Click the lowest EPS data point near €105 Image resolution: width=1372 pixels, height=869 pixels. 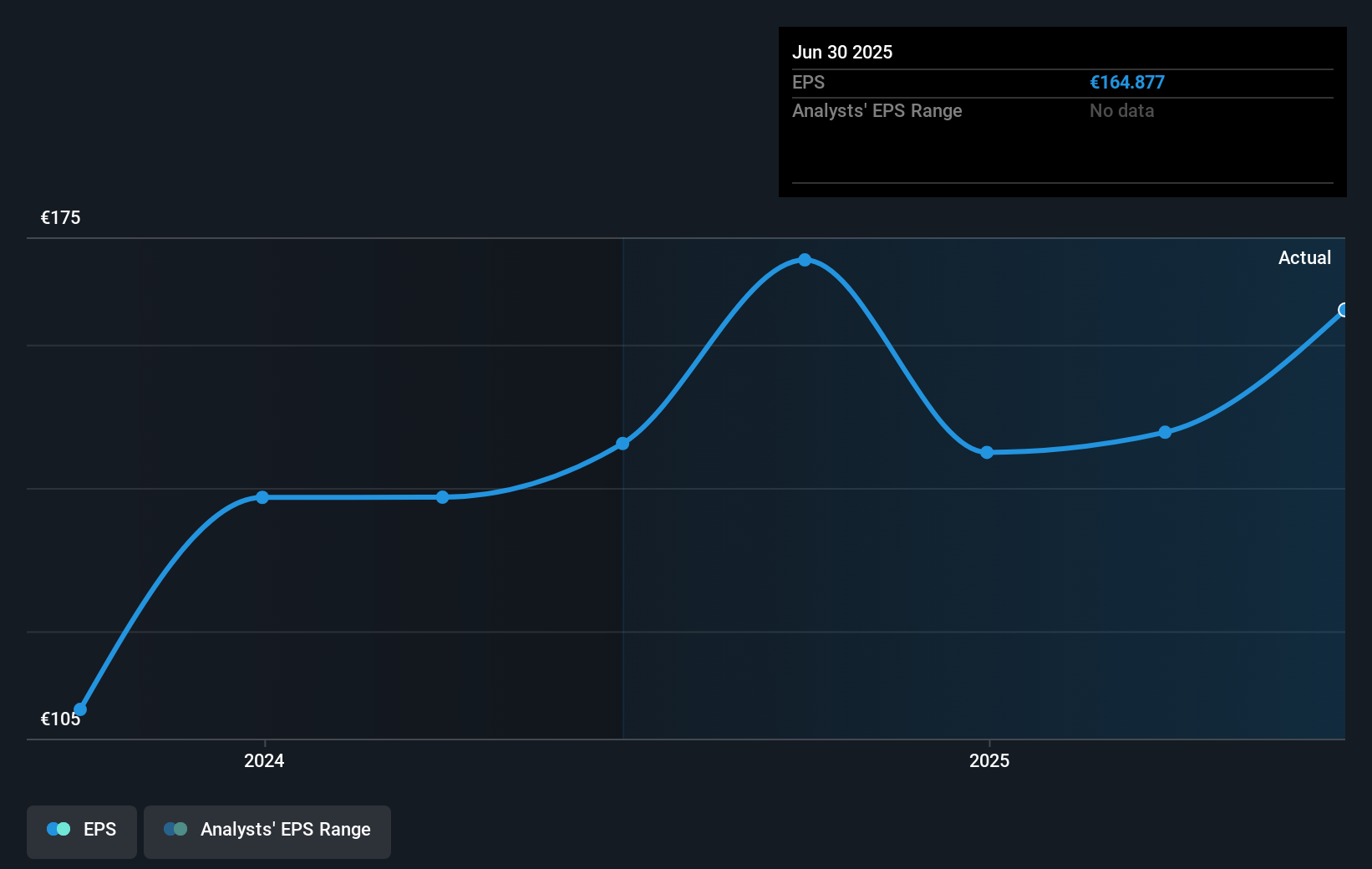80,709
